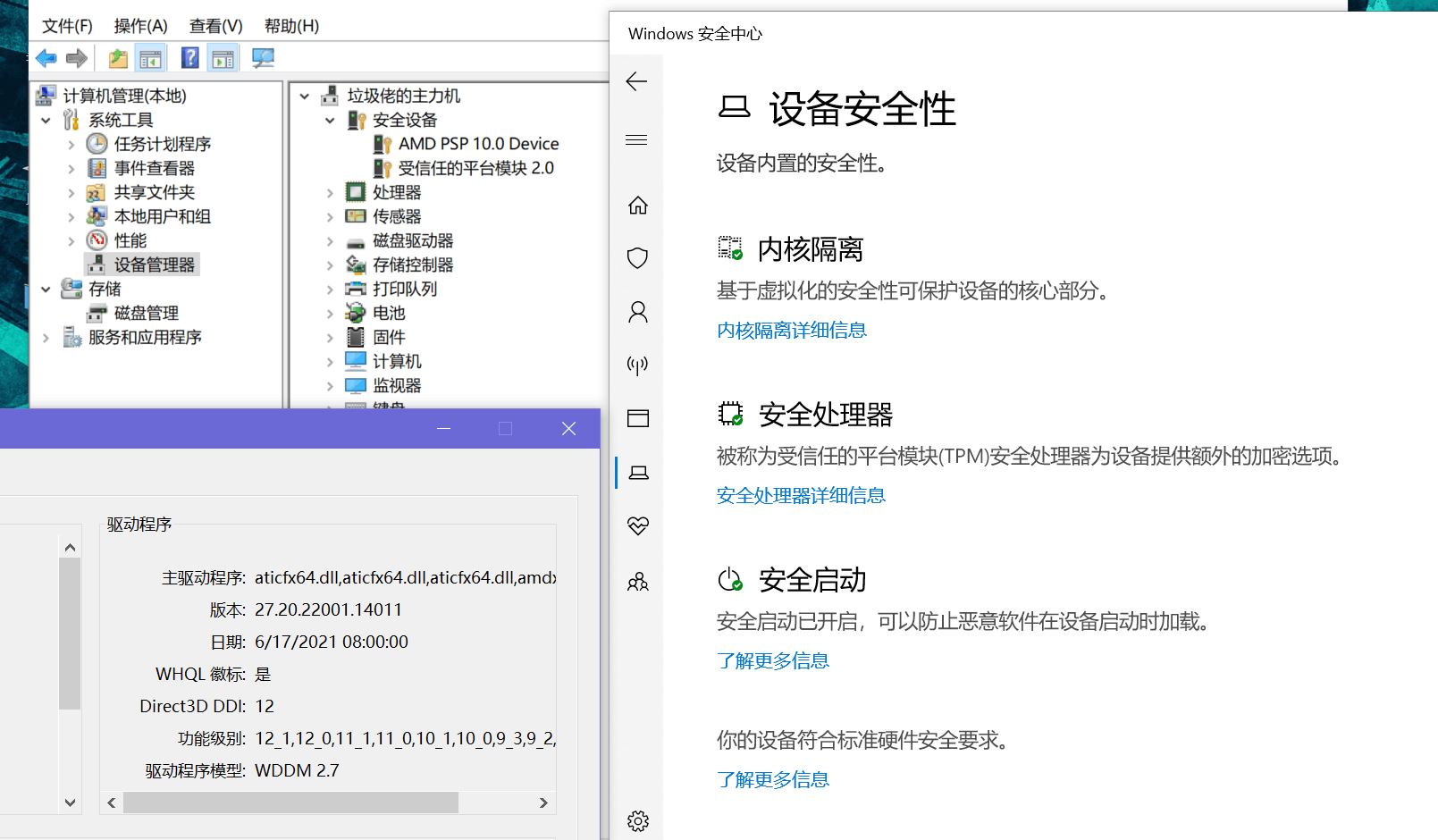Screen dimensions: 1438x840
Task: Click the 固件 firmware icon
Action: pyautogui.click(x=356, y=337)
